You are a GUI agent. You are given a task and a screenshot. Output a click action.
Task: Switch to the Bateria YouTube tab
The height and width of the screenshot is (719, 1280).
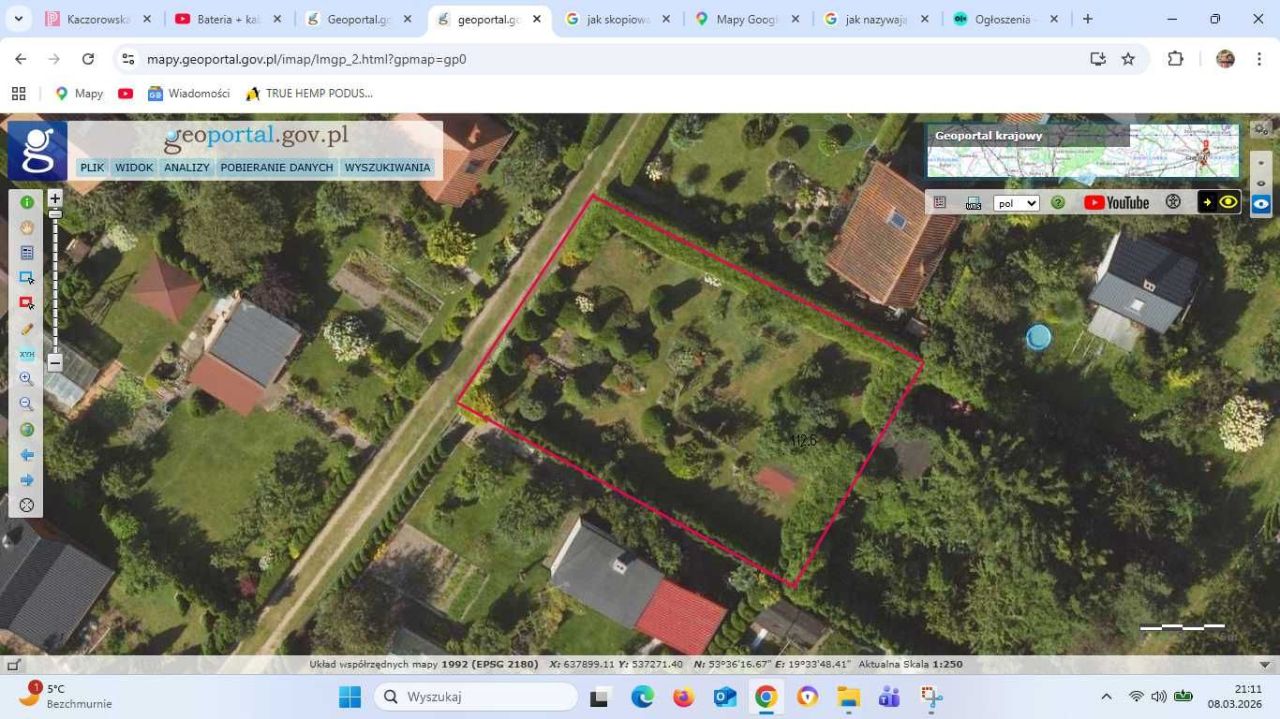pos(229,19)
